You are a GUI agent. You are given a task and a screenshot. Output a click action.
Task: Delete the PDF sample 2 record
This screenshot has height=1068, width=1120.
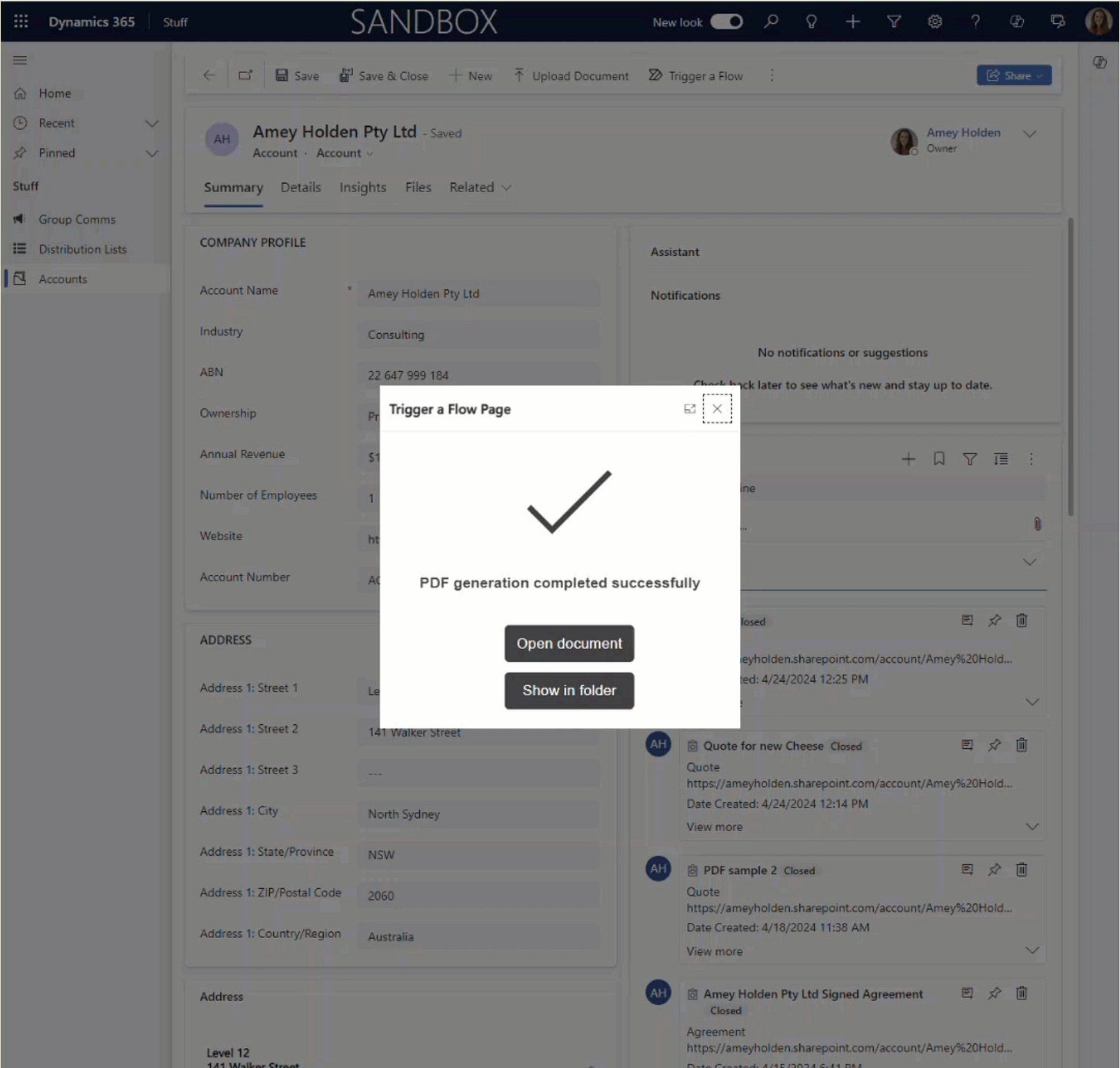click(1022, 869)
